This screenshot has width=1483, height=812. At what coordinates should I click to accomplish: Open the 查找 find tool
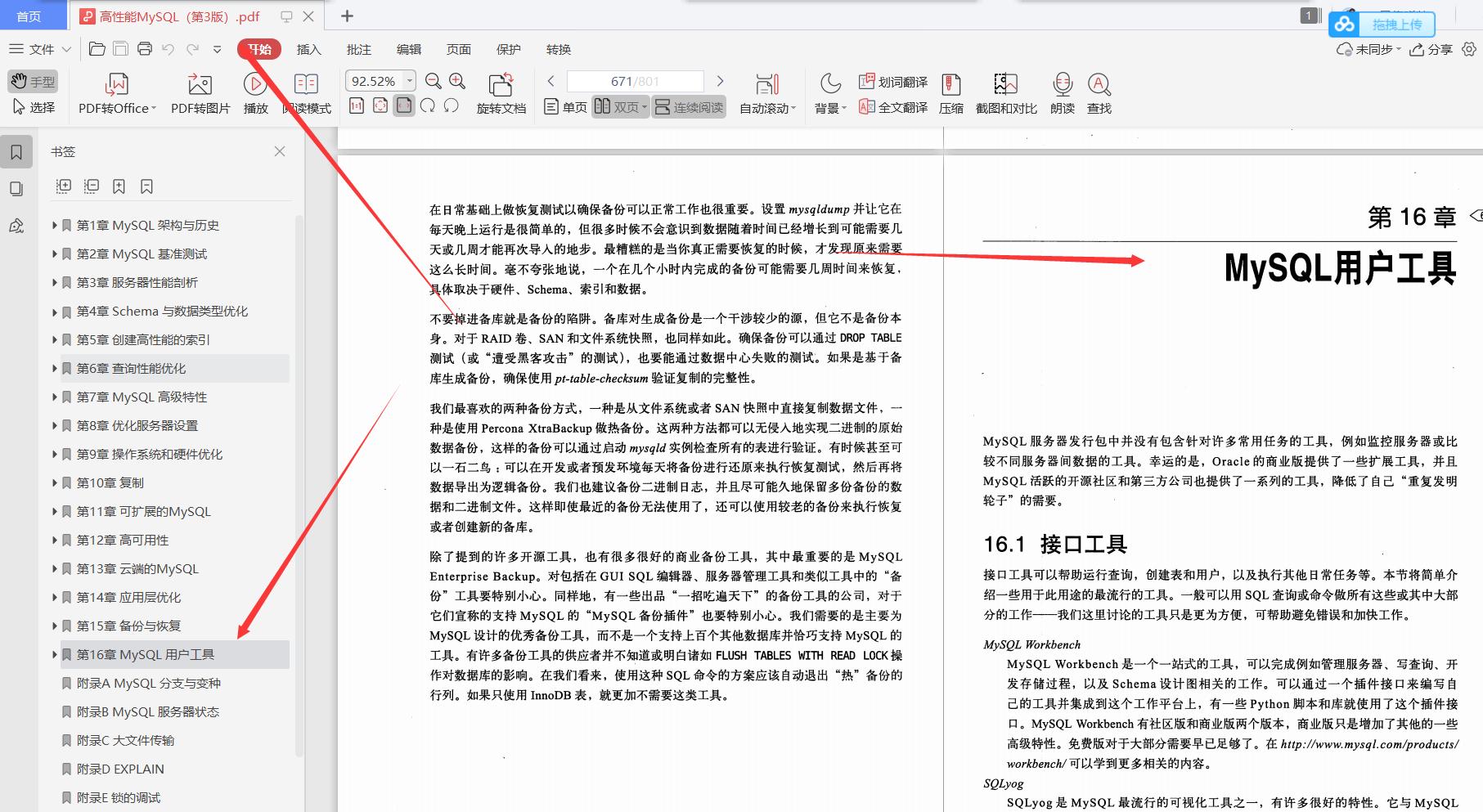point(1099,92)
